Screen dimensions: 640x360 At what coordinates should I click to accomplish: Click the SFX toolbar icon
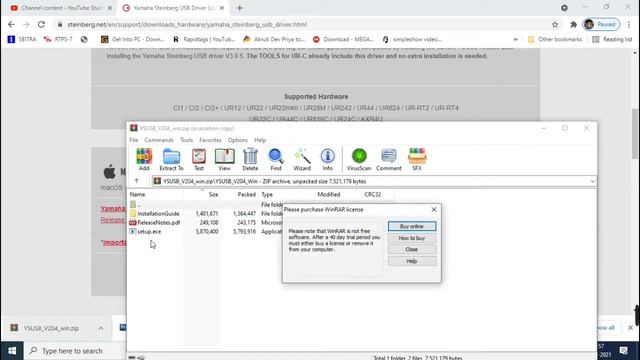tap(417, 159)
